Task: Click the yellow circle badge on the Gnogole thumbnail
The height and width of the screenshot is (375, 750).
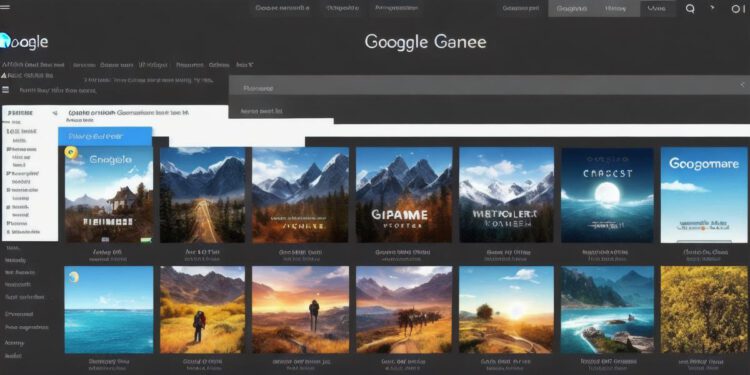Action: [71, 153]
